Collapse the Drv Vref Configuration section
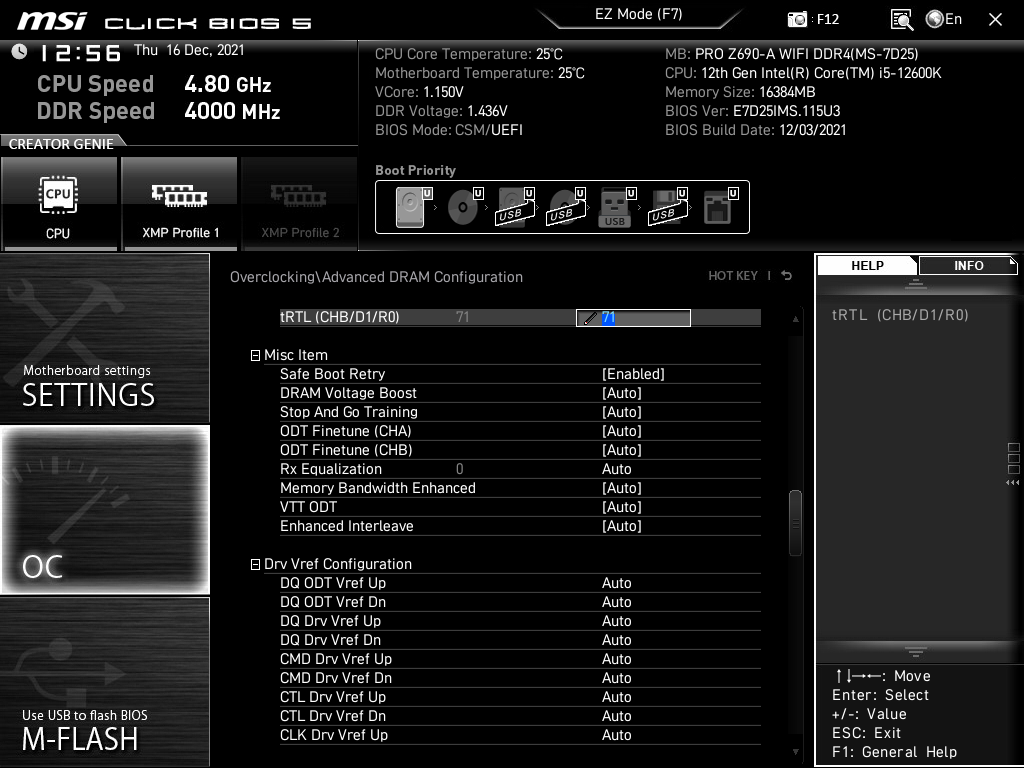Viewport: 1024px width, 768px height. 255,564
